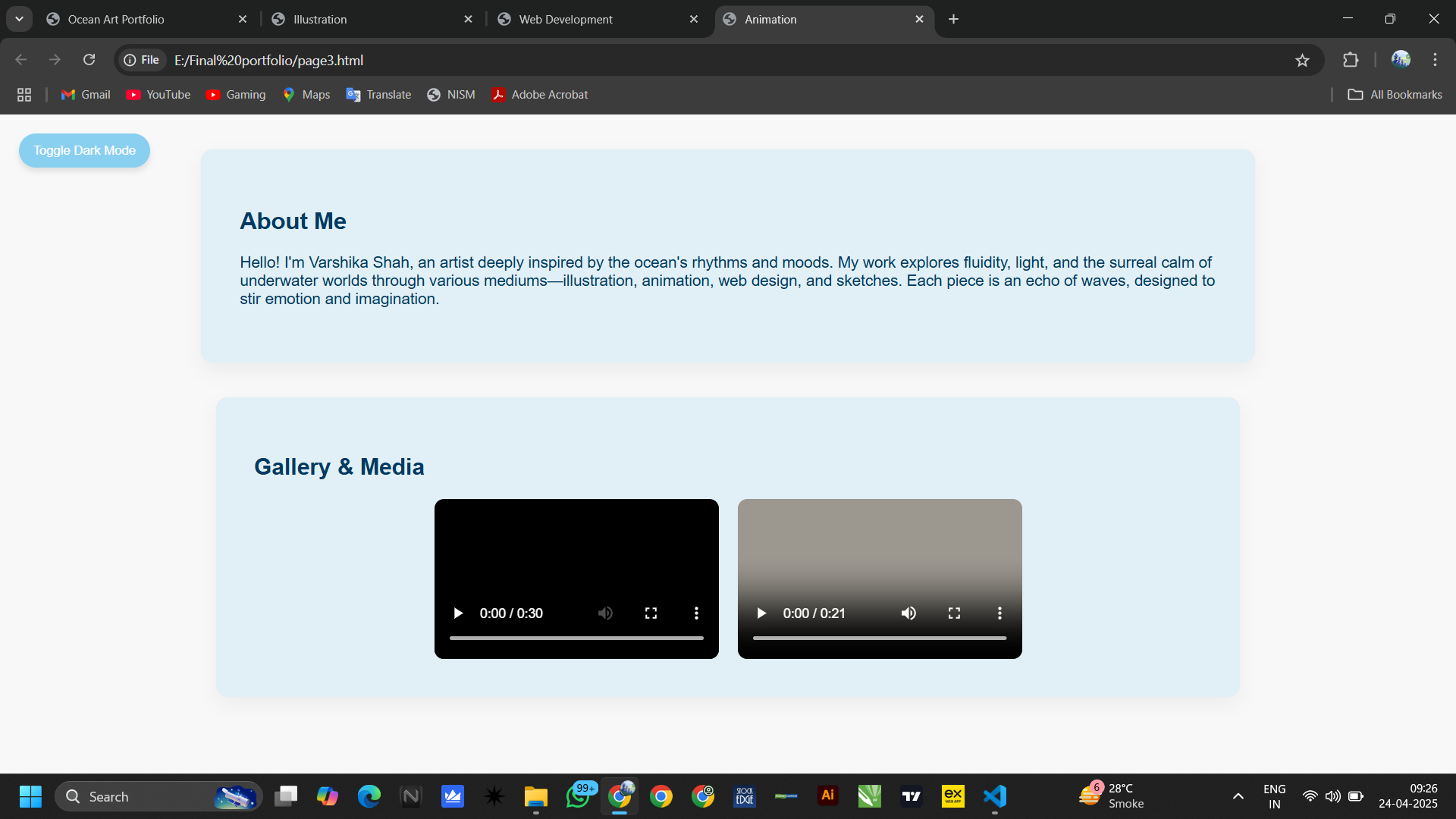The height and width of the screenshot is (819, 1456).
Task: Select the Animation tab
Action: [824, 20]
